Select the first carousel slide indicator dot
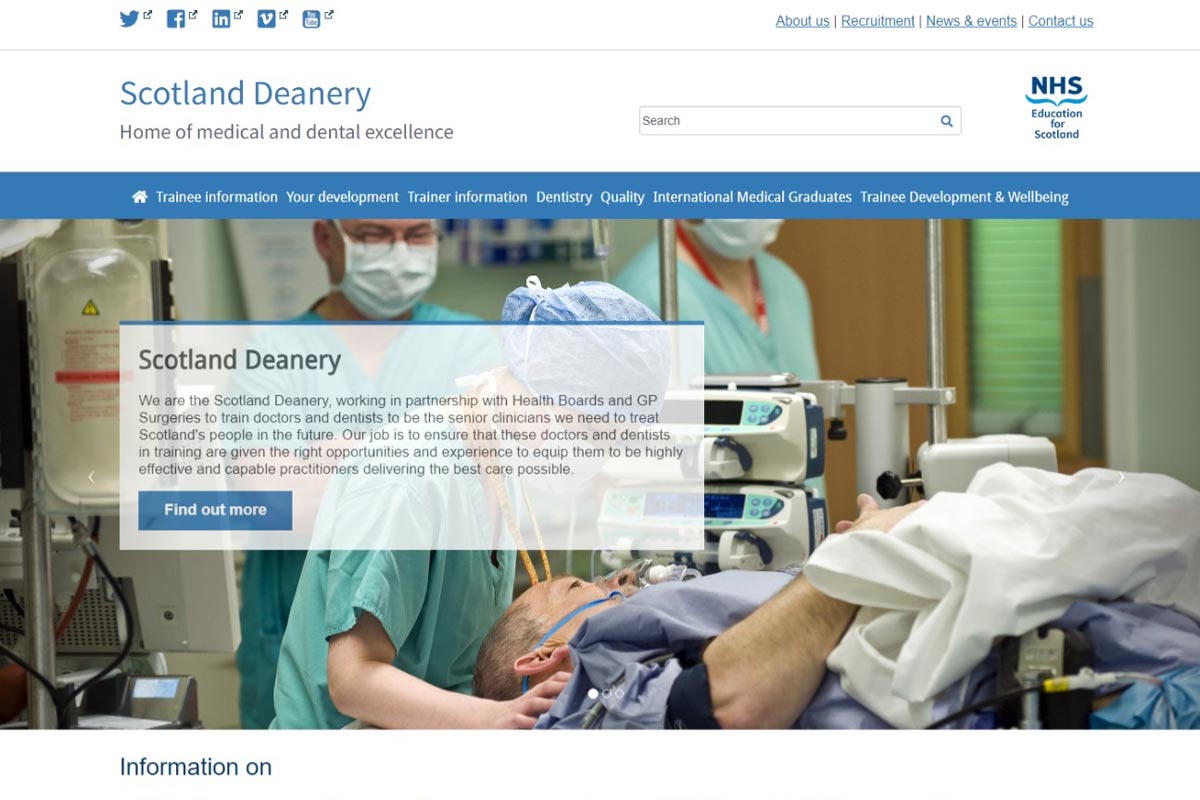 [593, 693]
